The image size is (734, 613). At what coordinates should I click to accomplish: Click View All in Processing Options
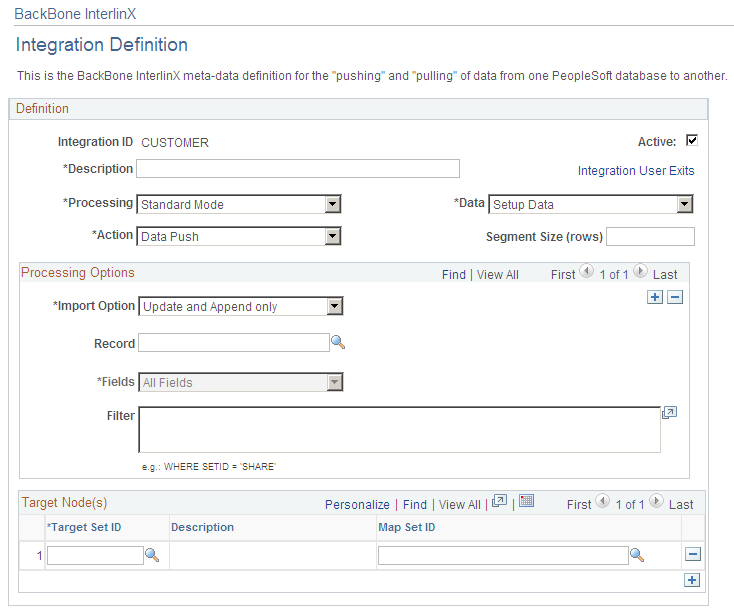[x=498, y=275]
